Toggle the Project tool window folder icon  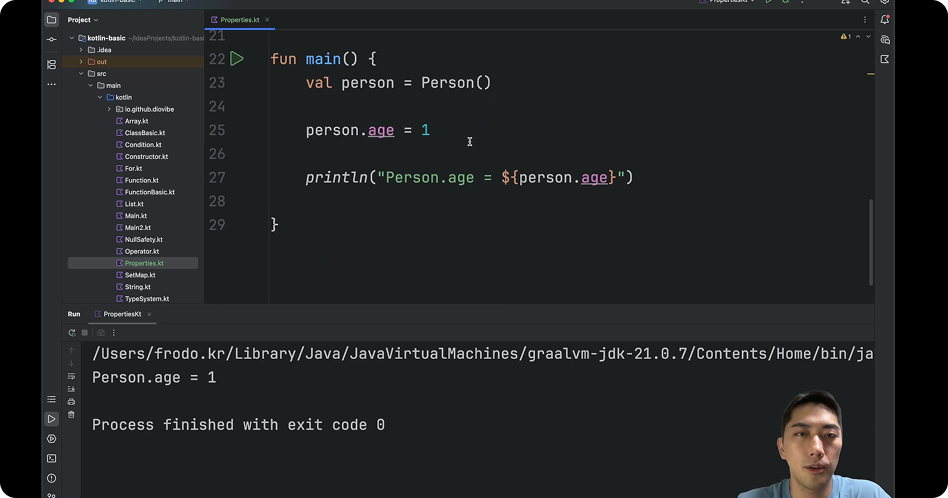click(x=52, y=20)
